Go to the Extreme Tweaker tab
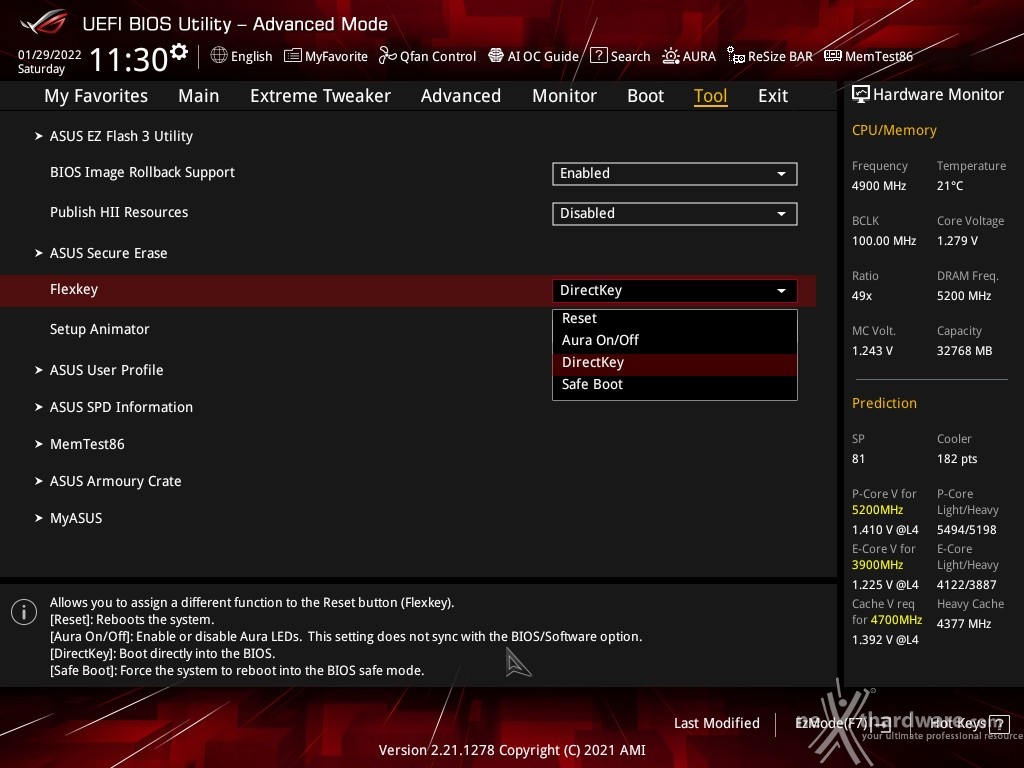Image resolution: width=1024 pixels, height=768 pixels. pos(320,96)
